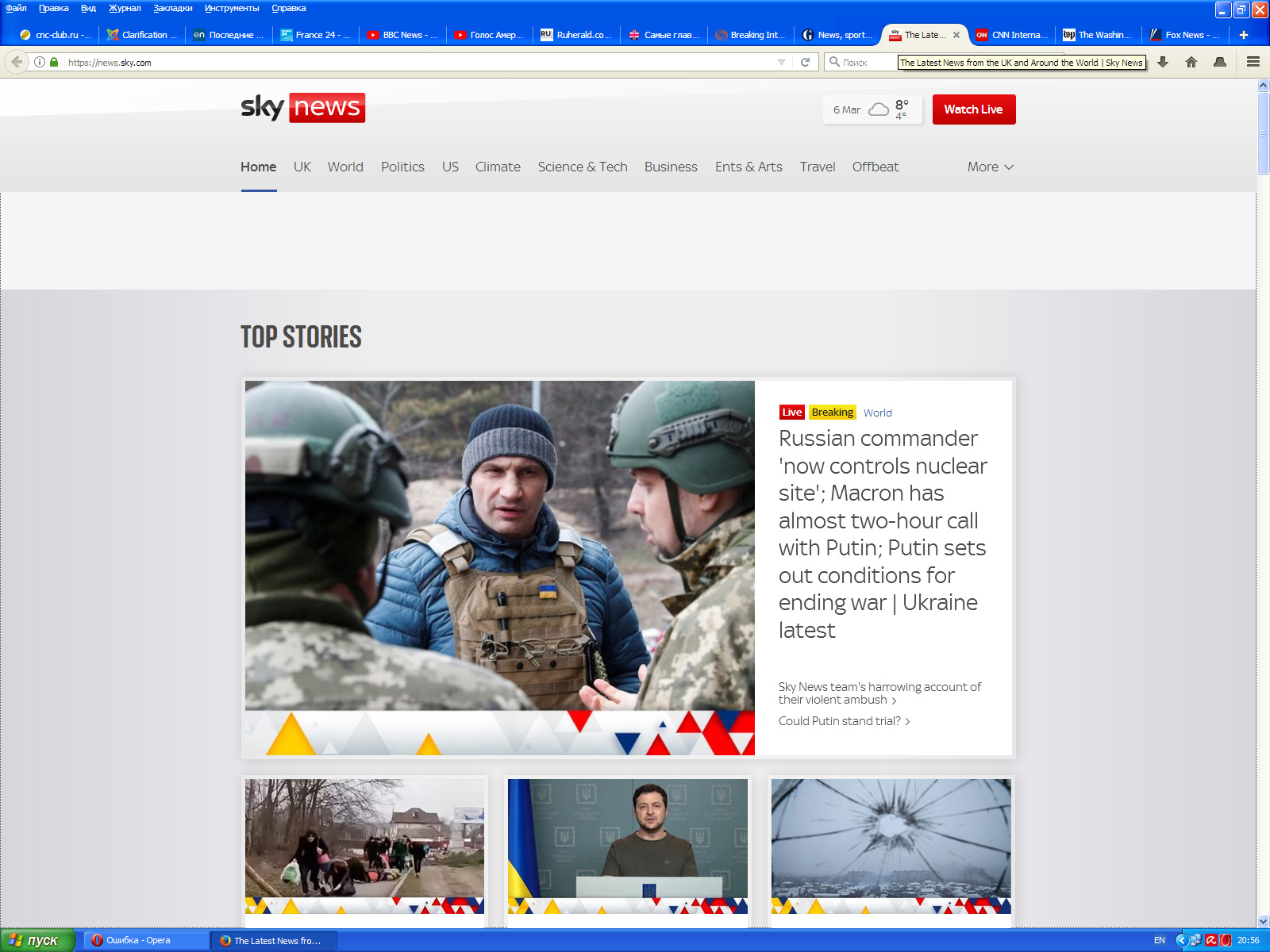Image resolution: width=1270 pixels, height=952 pixels.
Task: Open the US news section
Action: point(450,167)
